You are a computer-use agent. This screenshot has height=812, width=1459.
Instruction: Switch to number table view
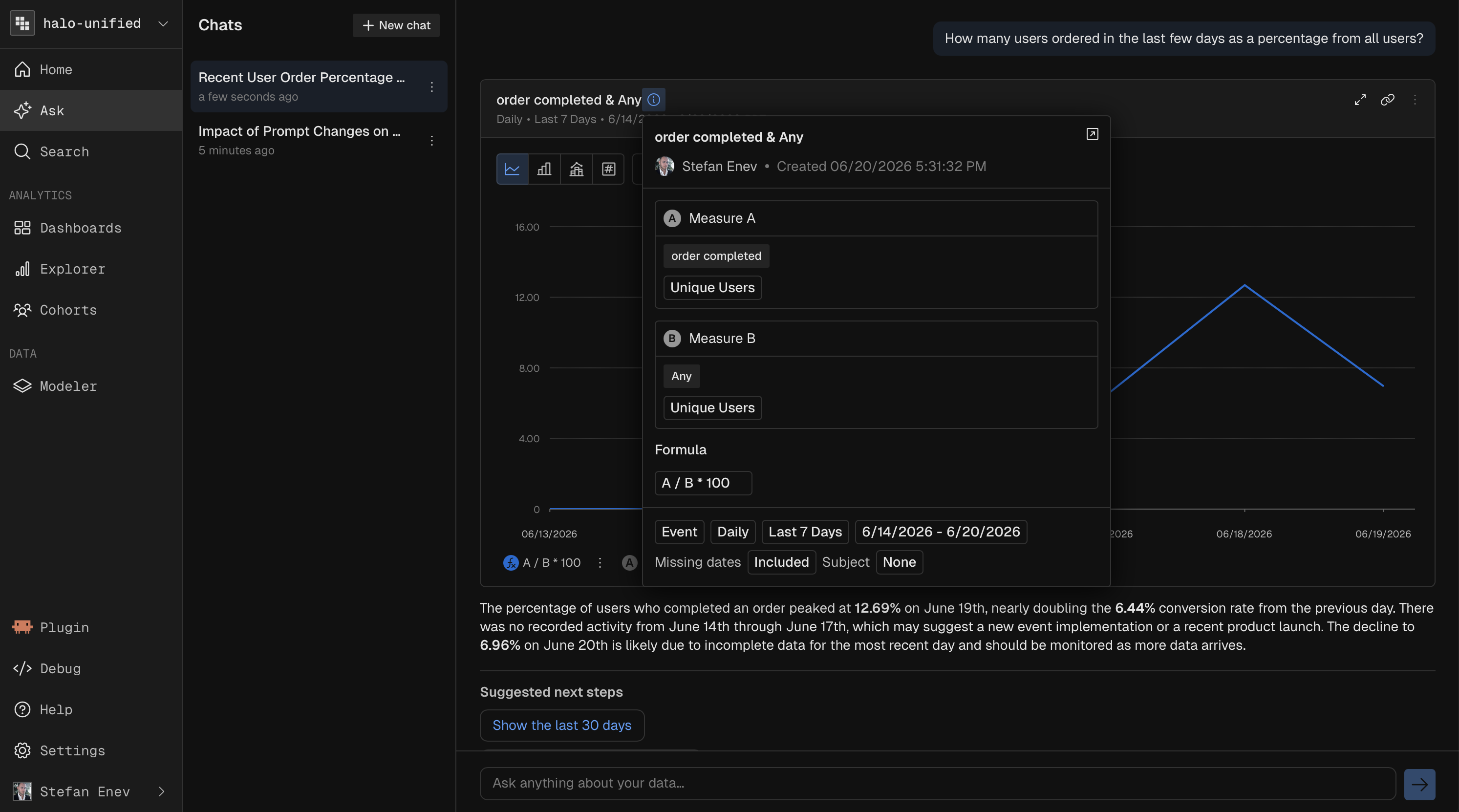coord(609,169)
